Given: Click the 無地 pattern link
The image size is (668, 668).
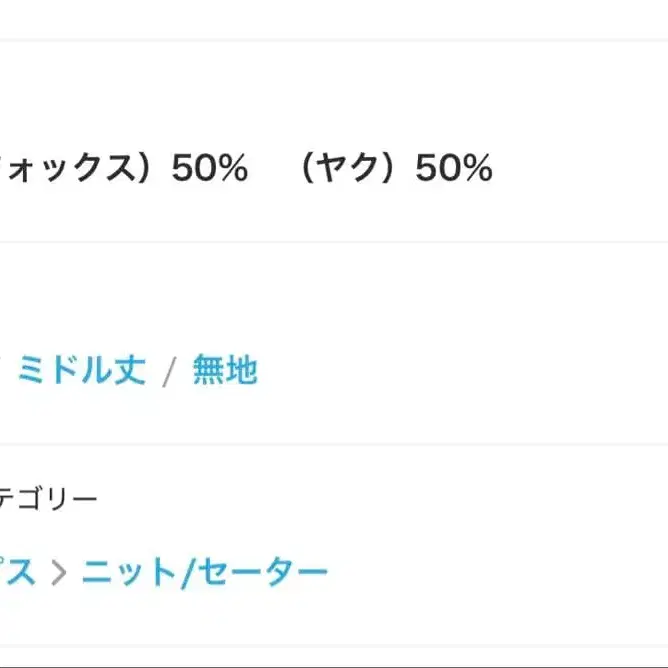Looking at the screenshot, I should click(x=225, y=371).
